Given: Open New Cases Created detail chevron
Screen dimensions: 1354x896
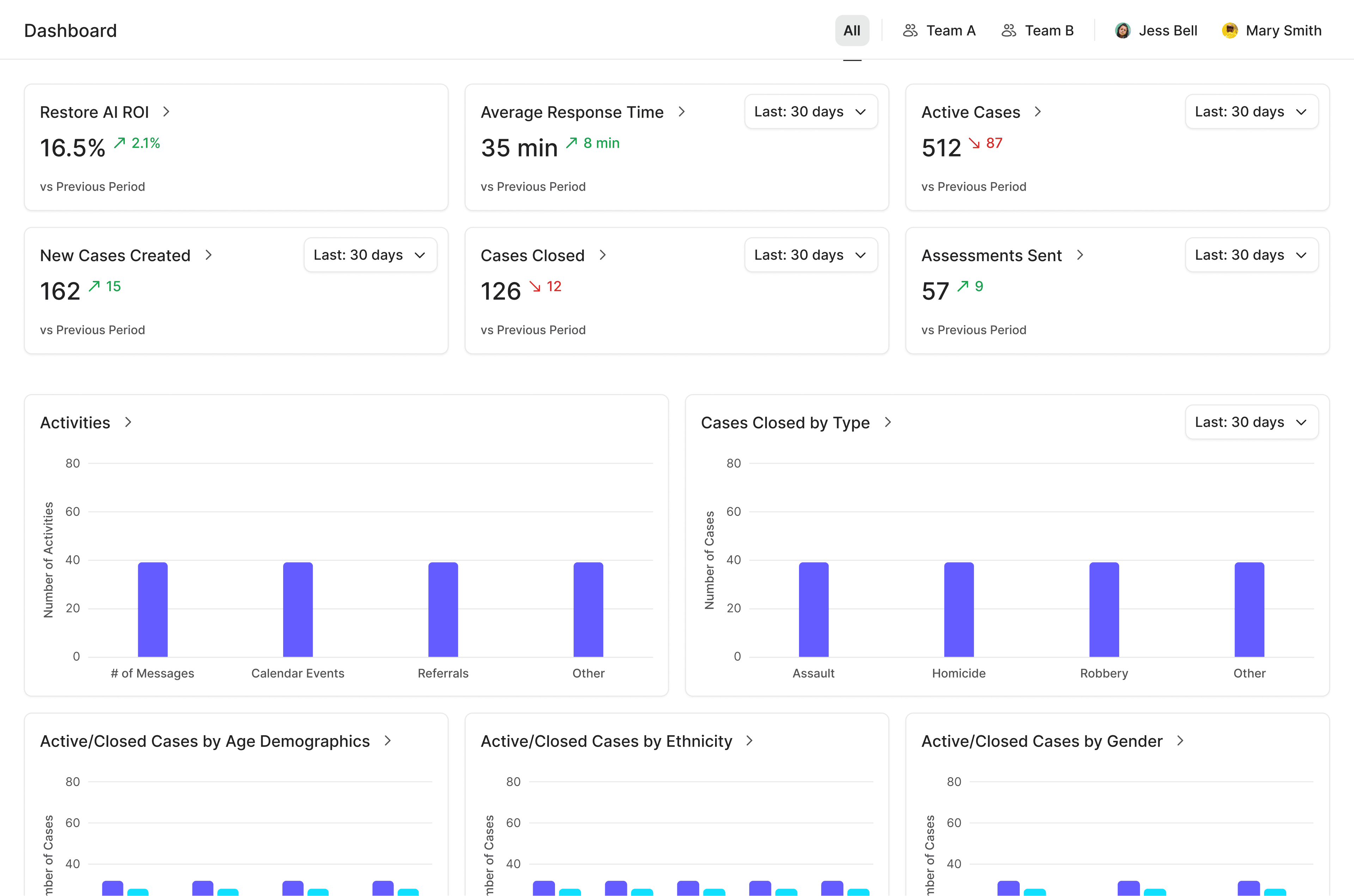Looking at the screenshot, I should [x=209, y=256].
